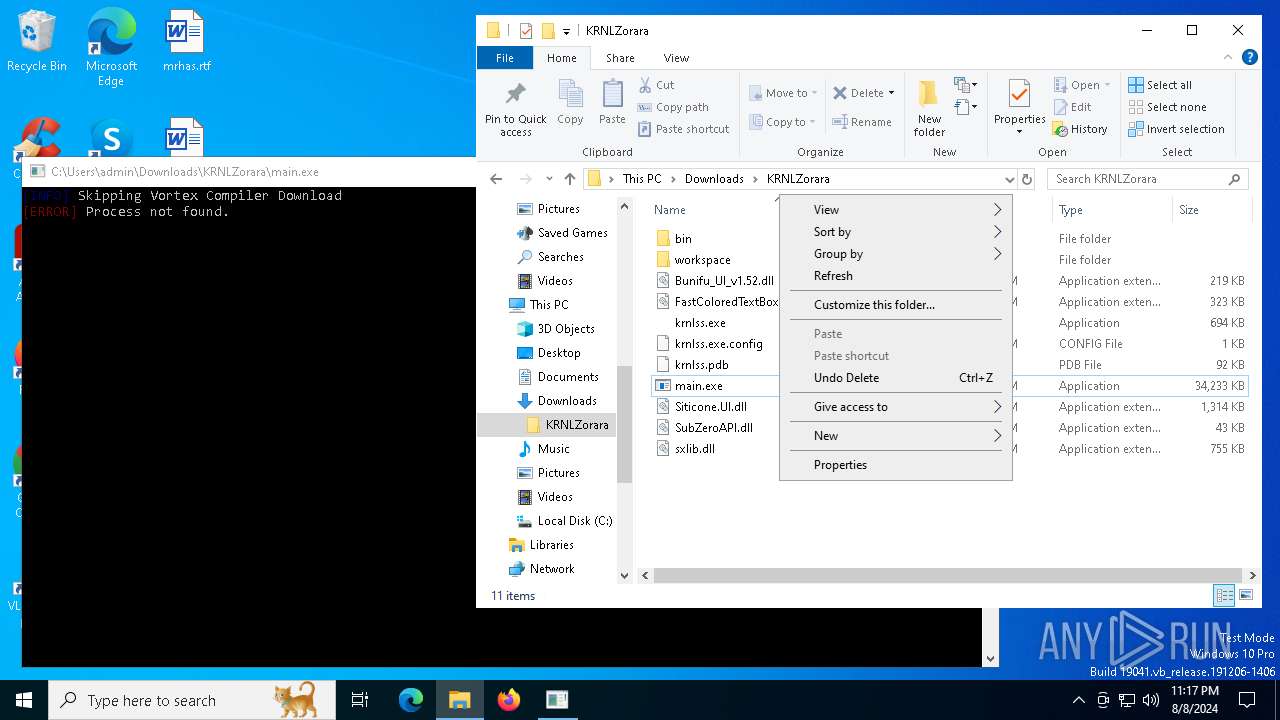The height and width of the screenshot is (720, 1280).
Task: Select the workspace folder
Action: (693, 260)
